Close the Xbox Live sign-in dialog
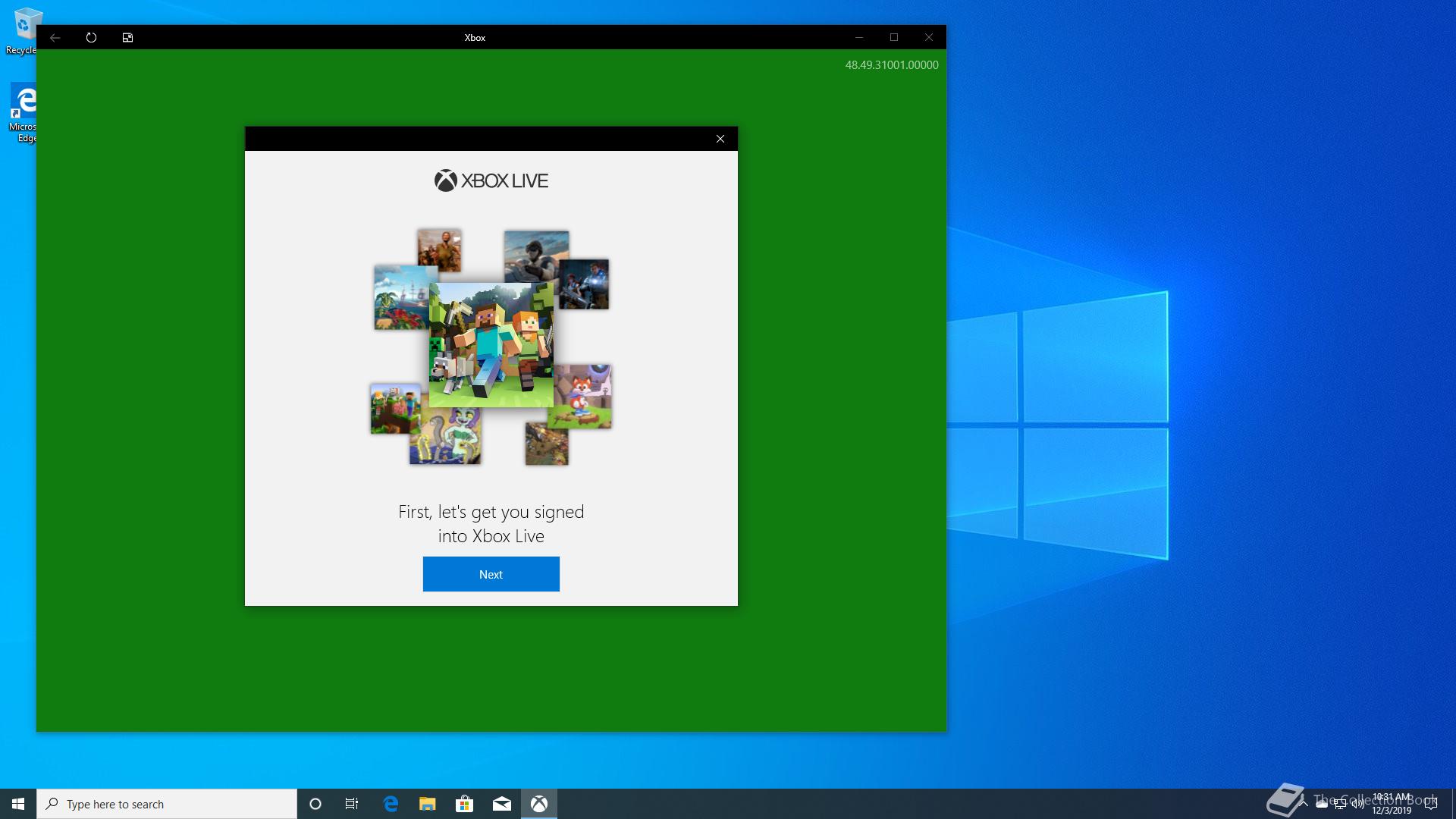The image size is (1456, 819). [x=720, y=139]
